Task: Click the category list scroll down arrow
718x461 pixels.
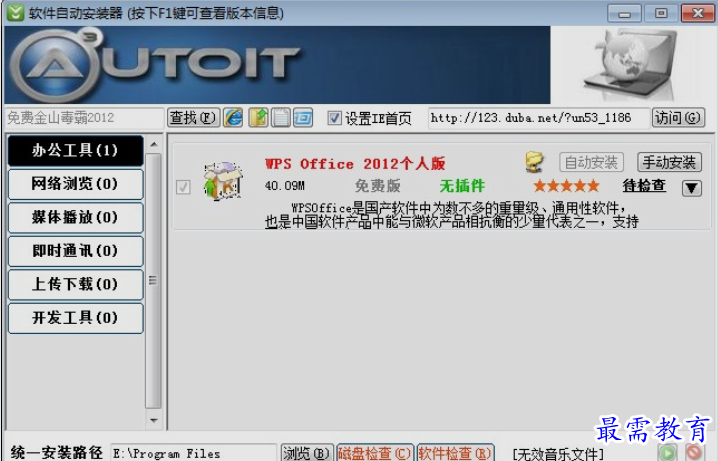Action: [x=154, y=420]
